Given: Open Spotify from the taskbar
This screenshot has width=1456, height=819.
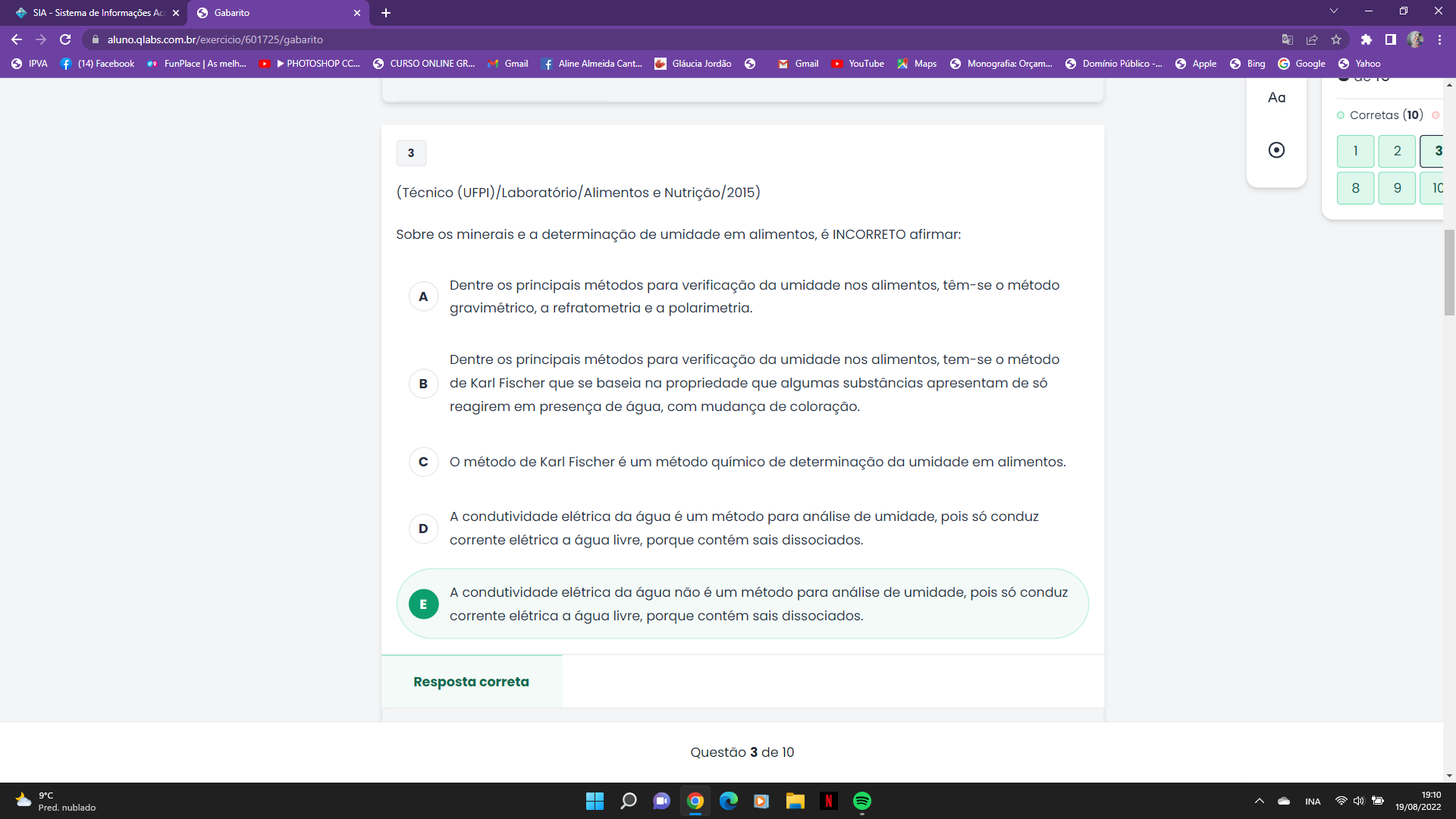Looking at the screenshot, I should click(x=861, y=801).
